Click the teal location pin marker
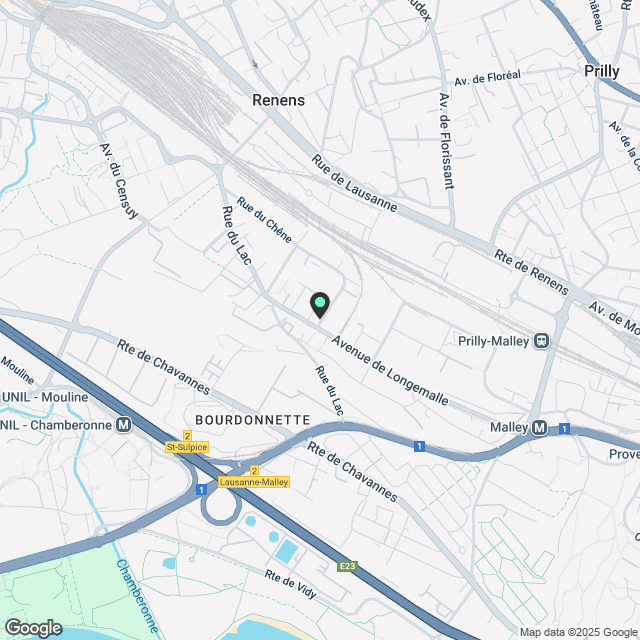The height and width of the screenshot is (640, 640). (x=320, y=304)
